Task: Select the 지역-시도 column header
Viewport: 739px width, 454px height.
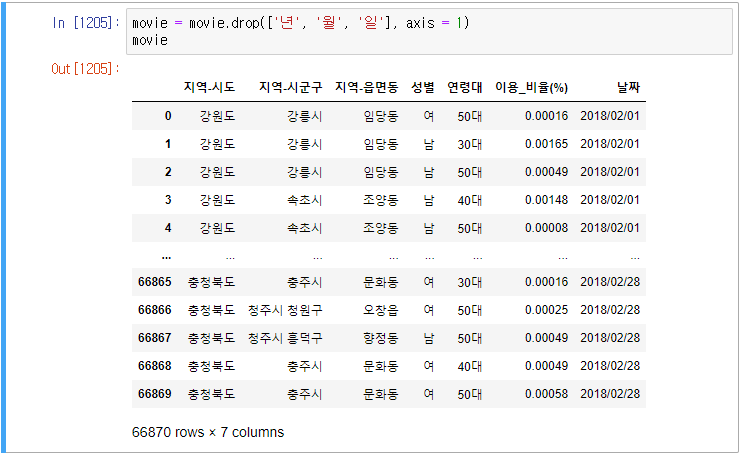Action: (209, 87)
